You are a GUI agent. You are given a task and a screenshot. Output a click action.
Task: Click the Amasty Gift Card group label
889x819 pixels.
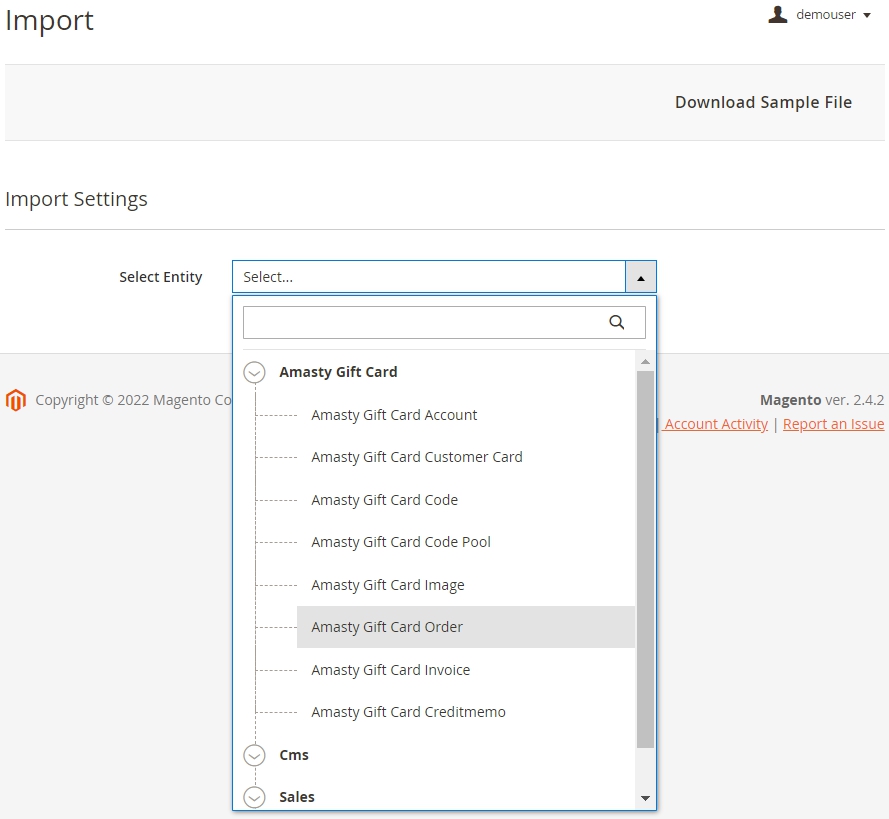coord(338,372)
